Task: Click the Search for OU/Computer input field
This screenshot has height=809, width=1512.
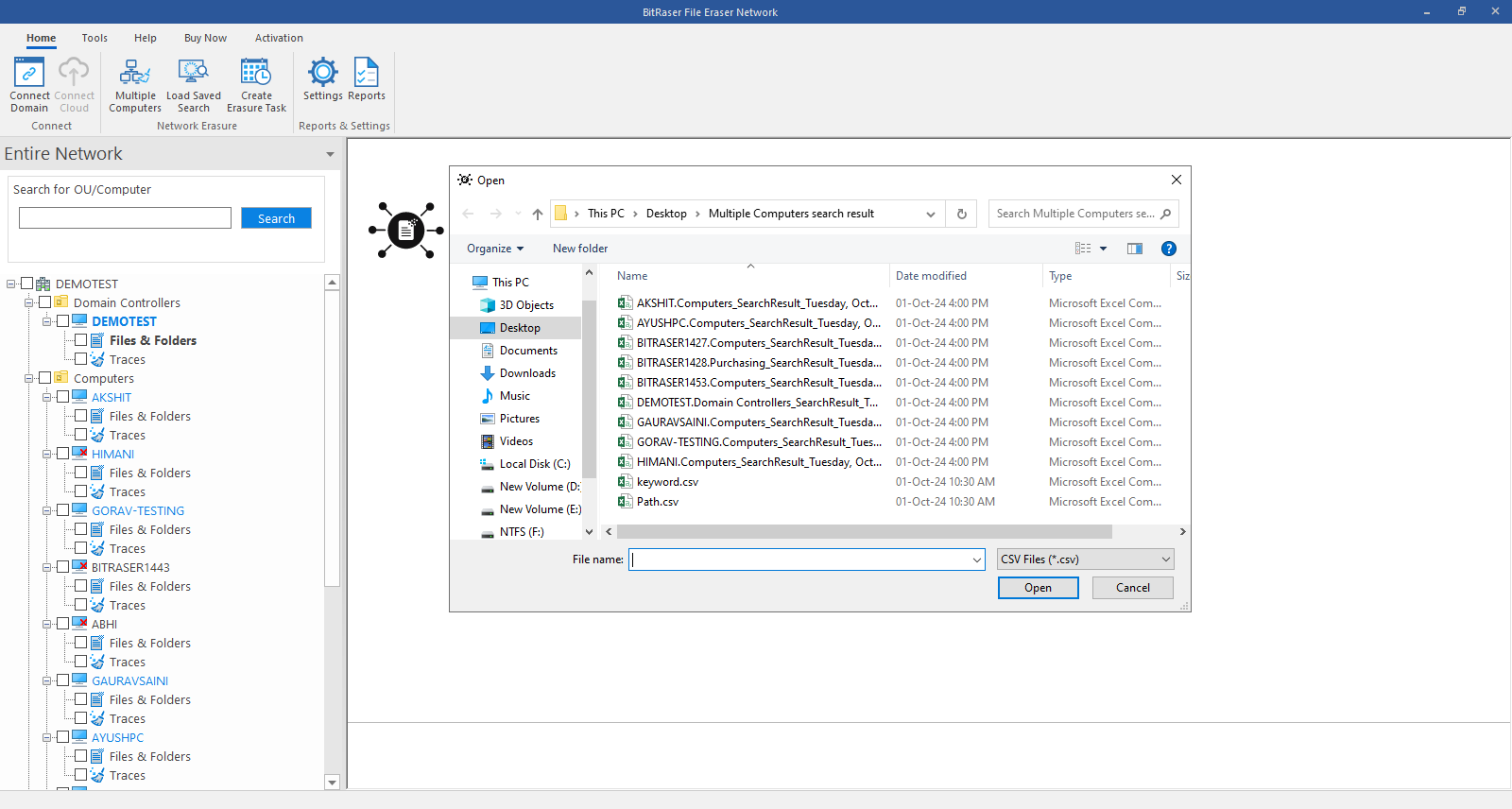Action: point(125,218)
